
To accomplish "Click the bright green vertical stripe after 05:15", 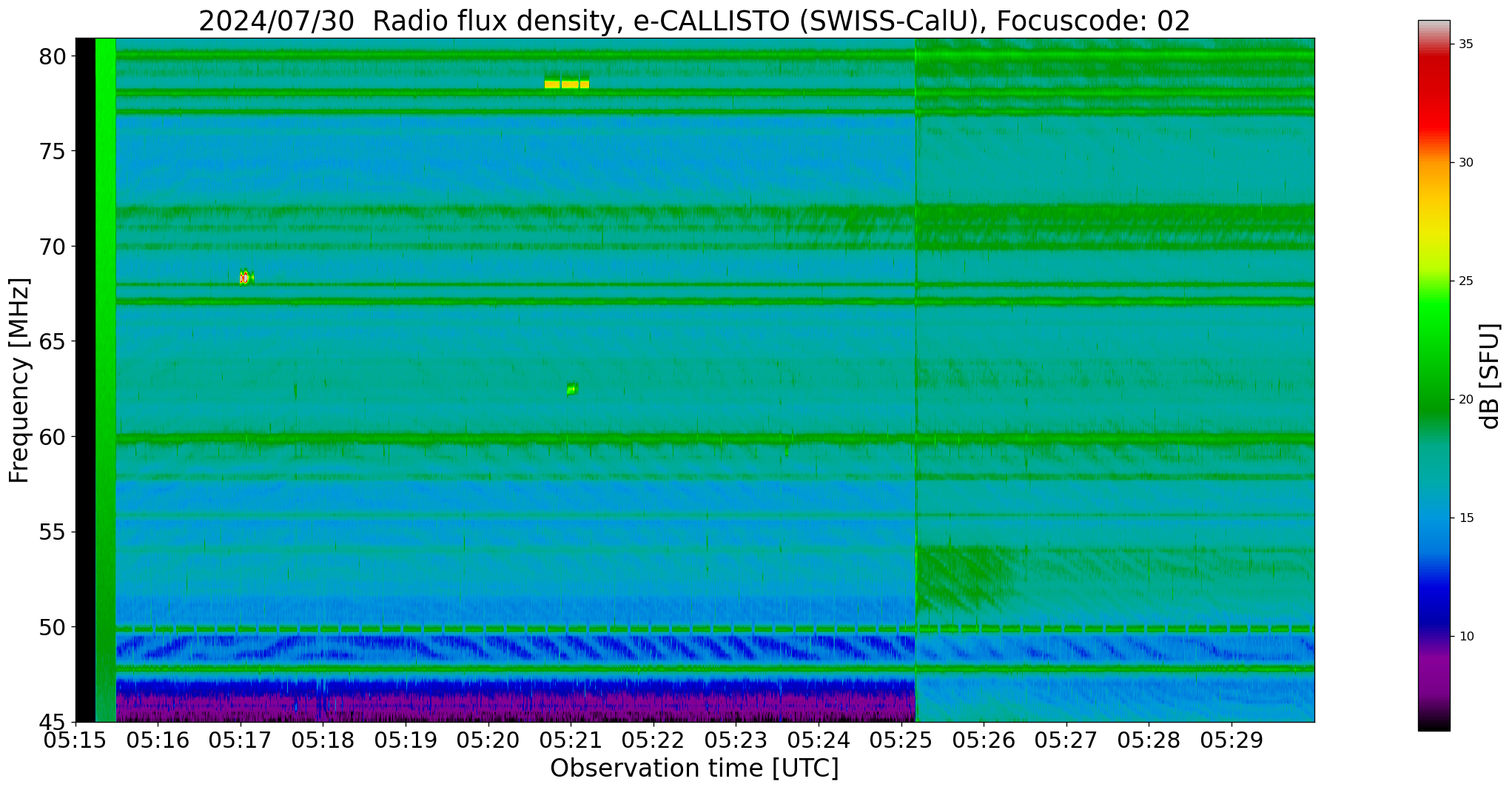I will (106, 380).
